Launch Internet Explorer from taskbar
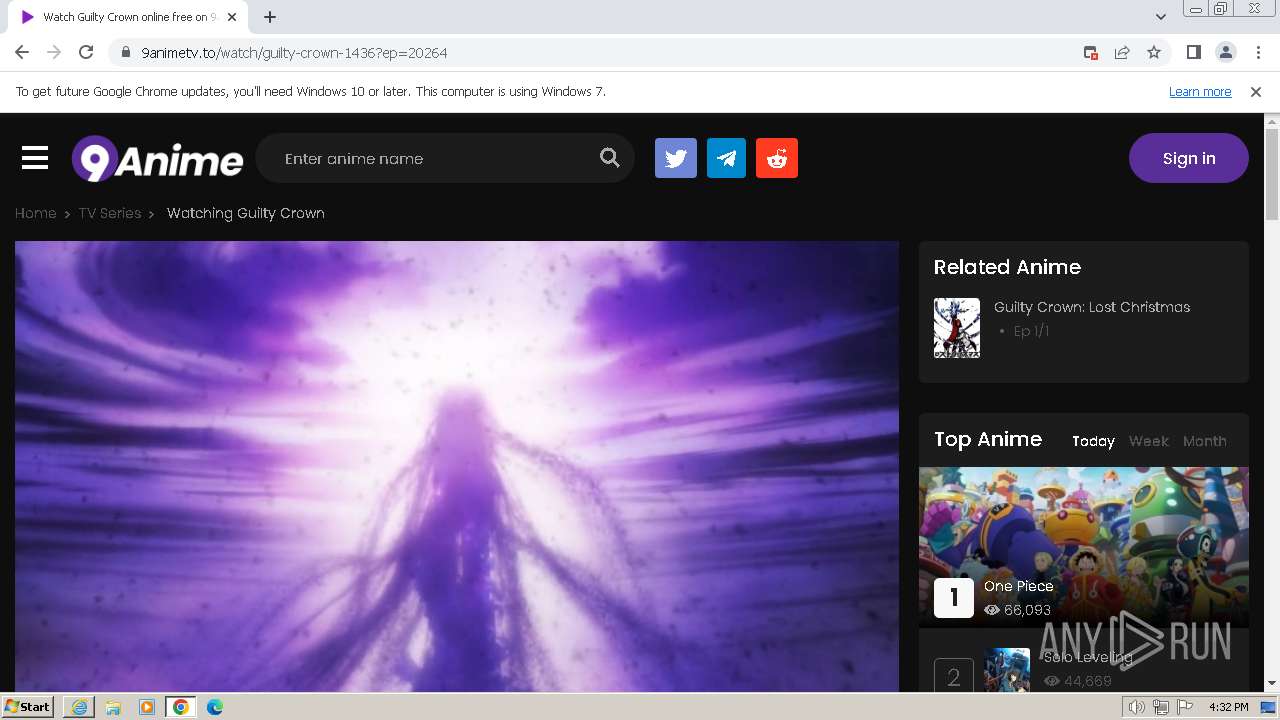The image size is (1280, 720). tap(79, 707)
